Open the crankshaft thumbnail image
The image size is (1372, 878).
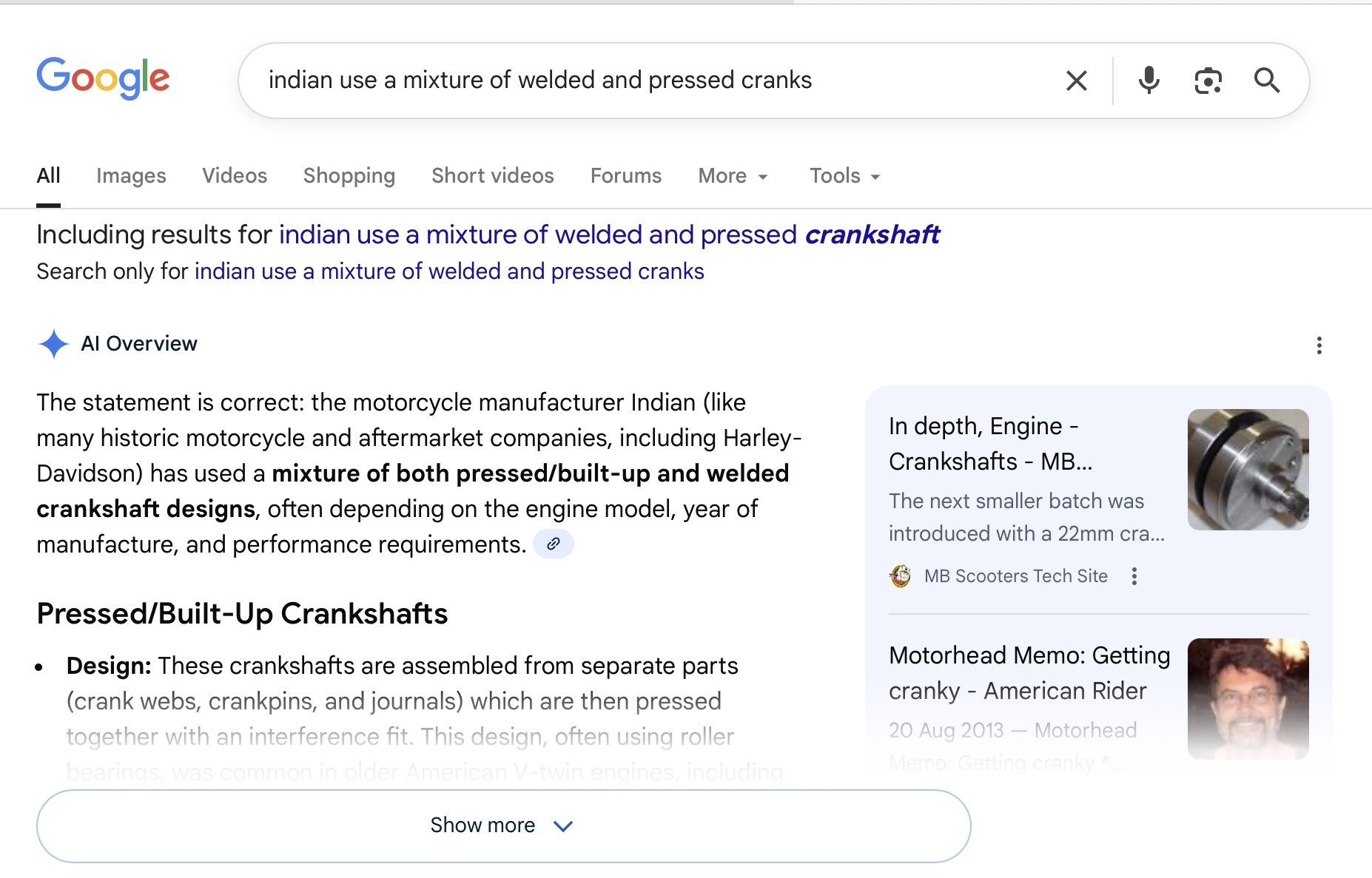[x=1248, y=470]
